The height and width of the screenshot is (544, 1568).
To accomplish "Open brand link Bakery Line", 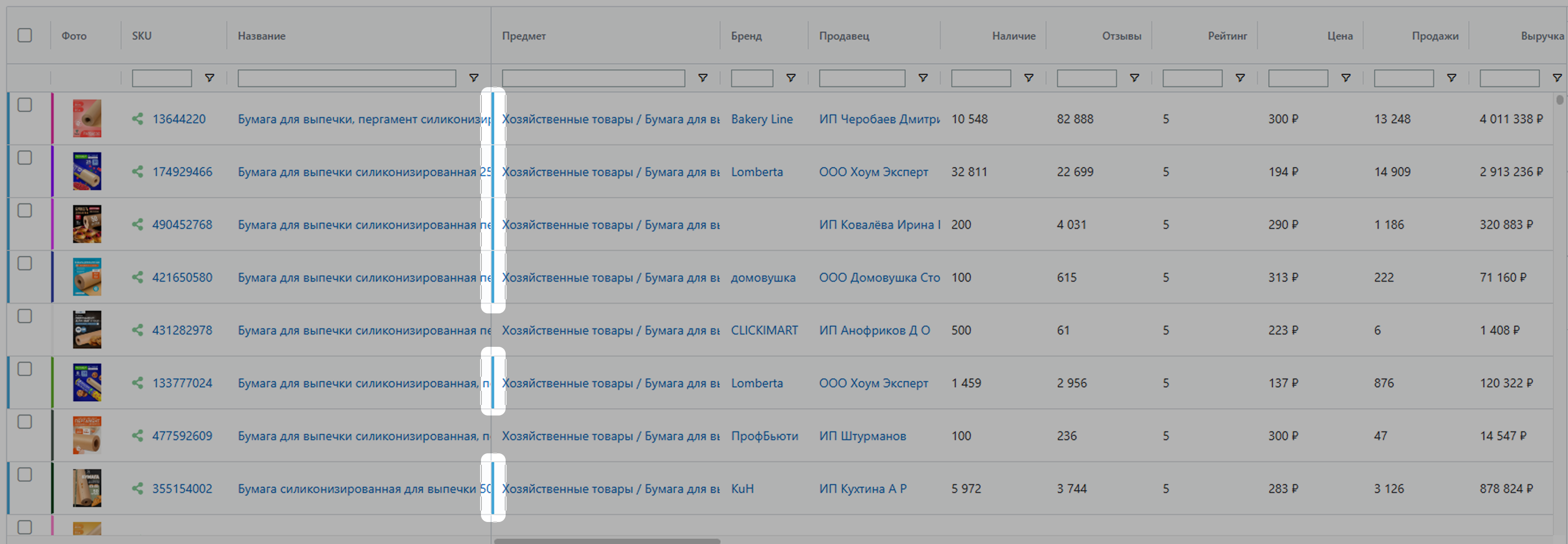I will 762,119.
